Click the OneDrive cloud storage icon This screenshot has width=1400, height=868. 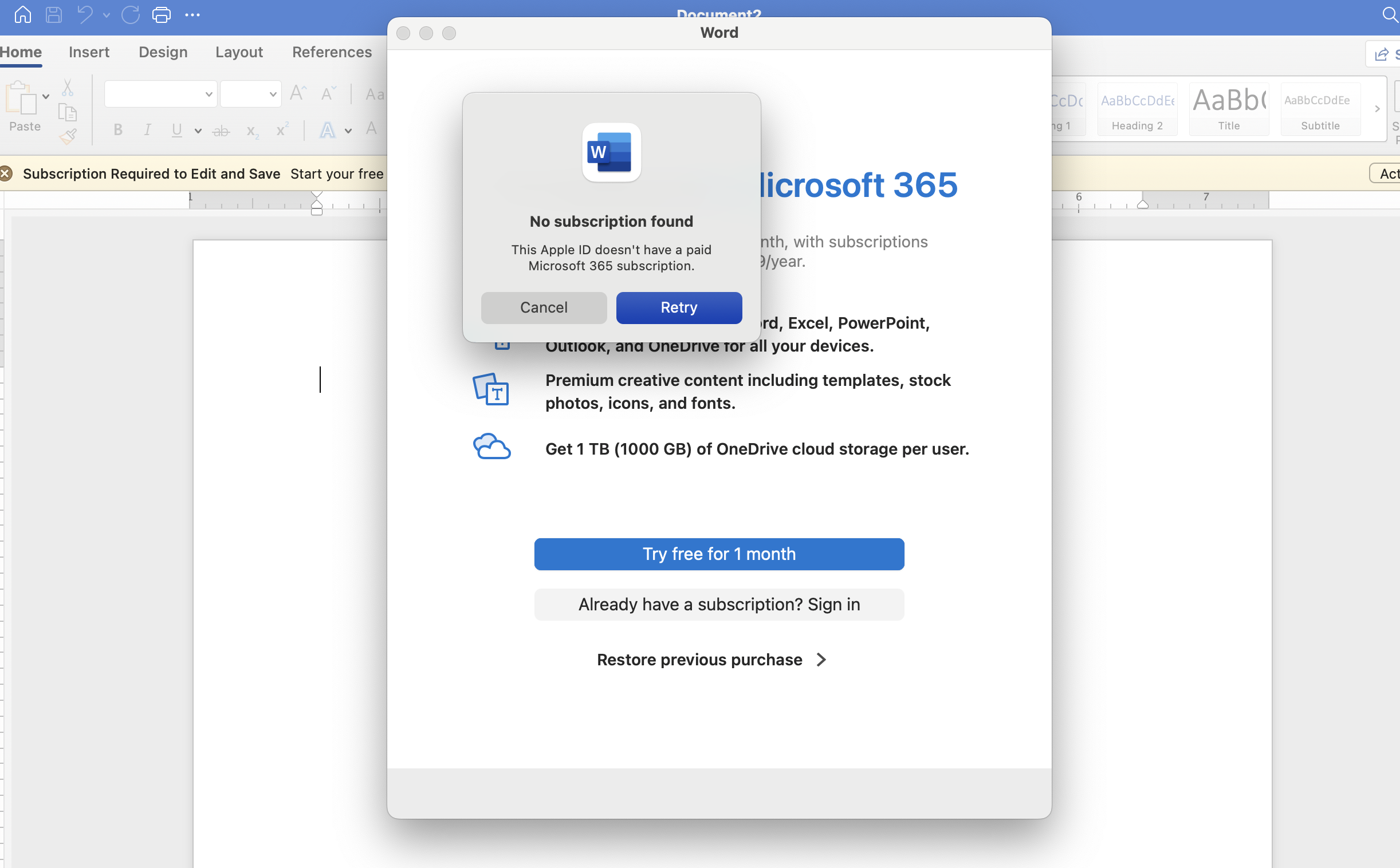tap(491, 446)
